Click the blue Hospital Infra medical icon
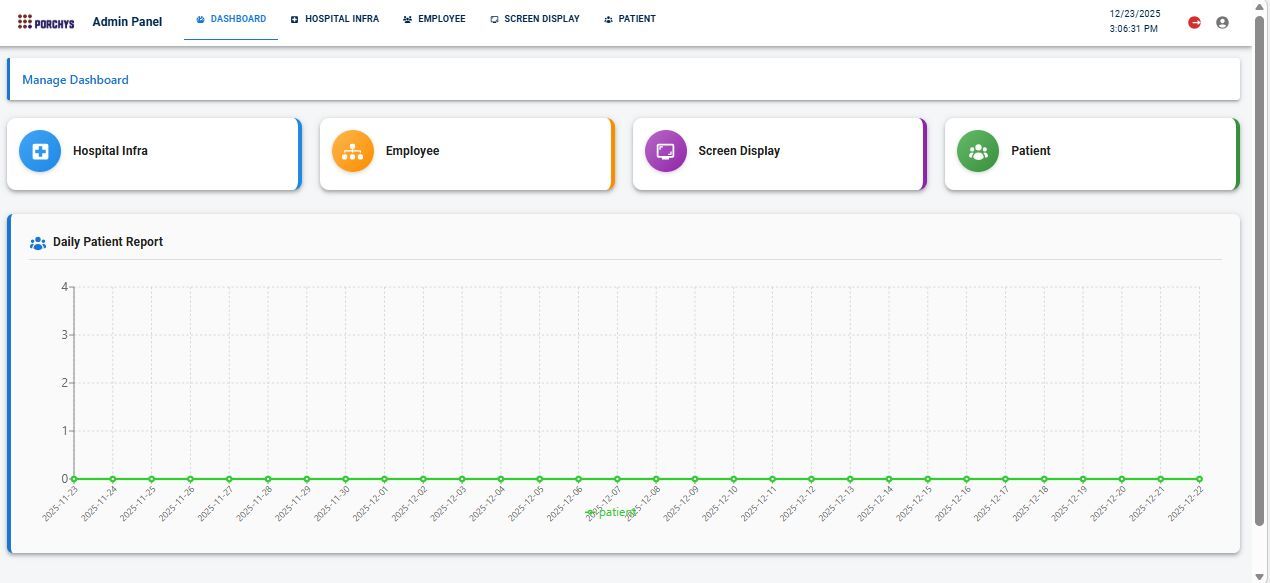 [x=40, y=152]
